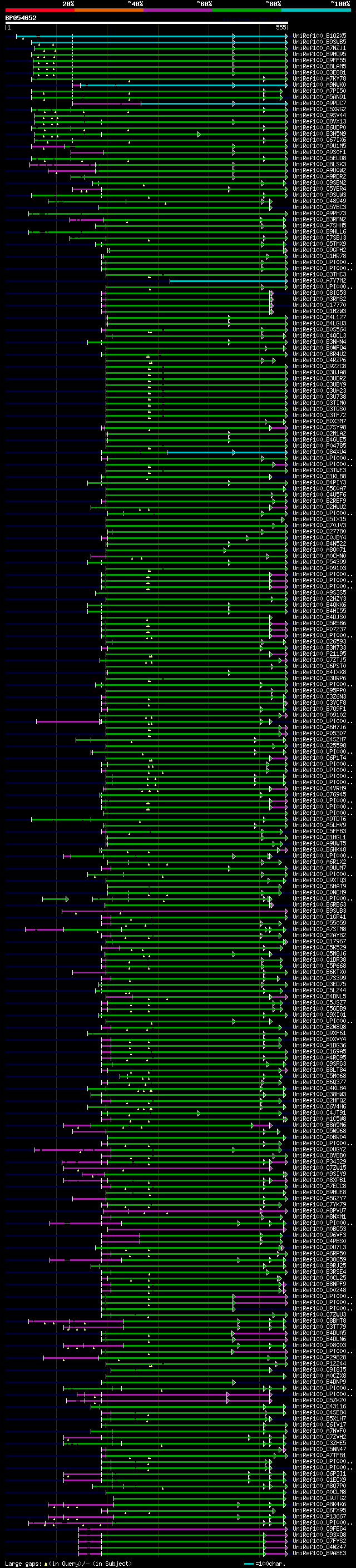Click on UniRef100_Q1KLB8 identifier
Image resolution: width=356 pixels, height=1568 pixels.
319,477
